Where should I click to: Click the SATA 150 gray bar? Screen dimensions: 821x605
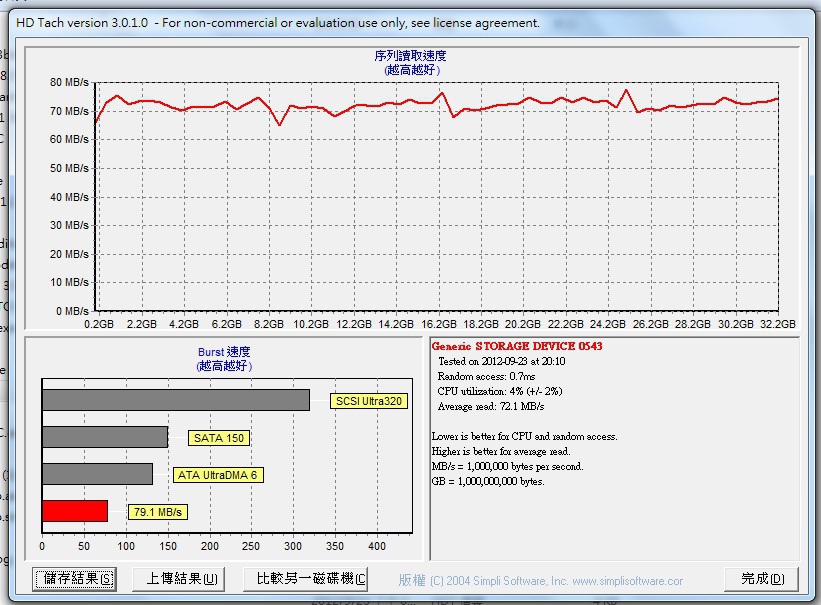pos(105,437)
